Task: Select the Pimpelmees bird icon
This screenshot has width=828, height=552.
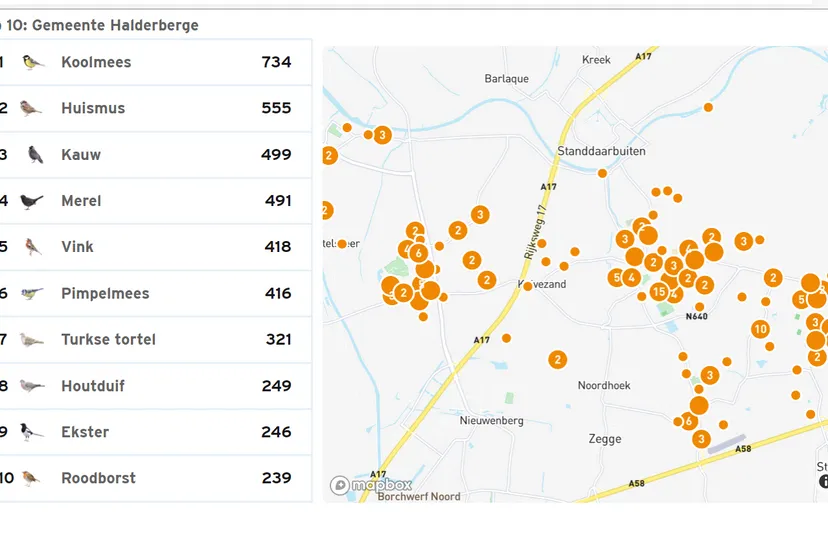Action: pyautogui.click(x=32, y=294)
